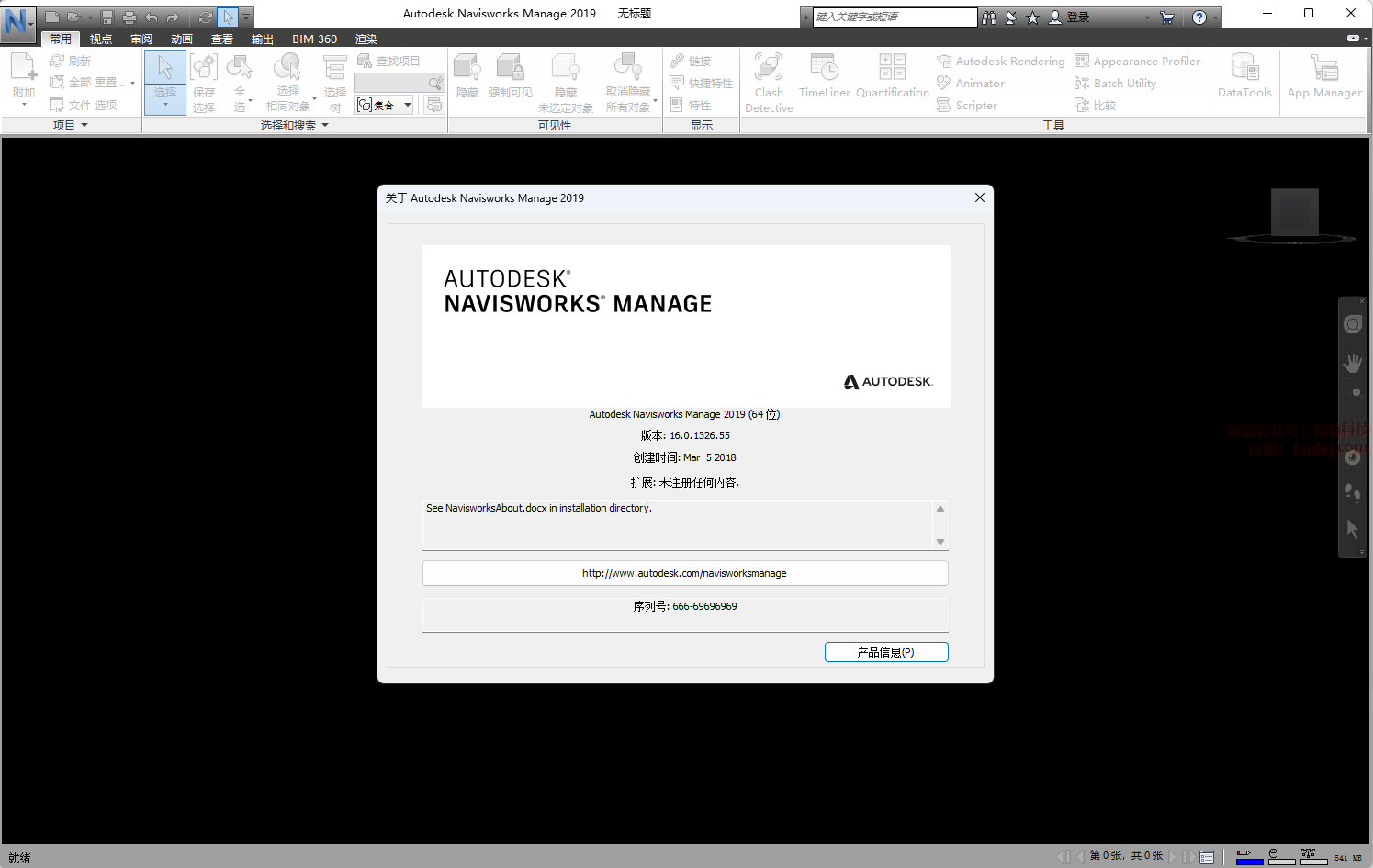Click the keyword search input field
This screenshot has width=1373, height=868.
point(894,17)
